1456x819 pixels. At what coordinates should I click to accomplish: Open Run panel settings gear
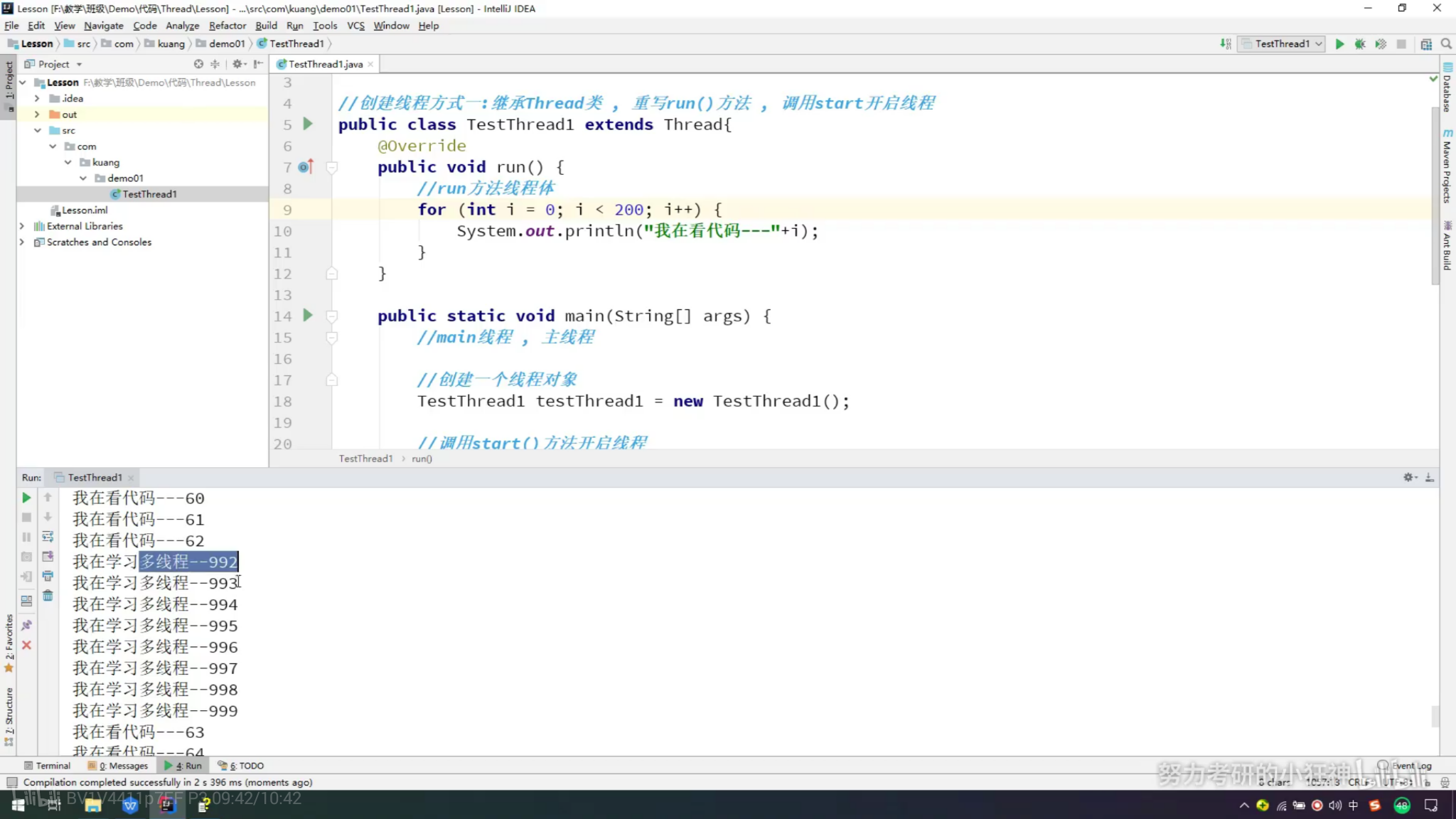click(1409, 477)
